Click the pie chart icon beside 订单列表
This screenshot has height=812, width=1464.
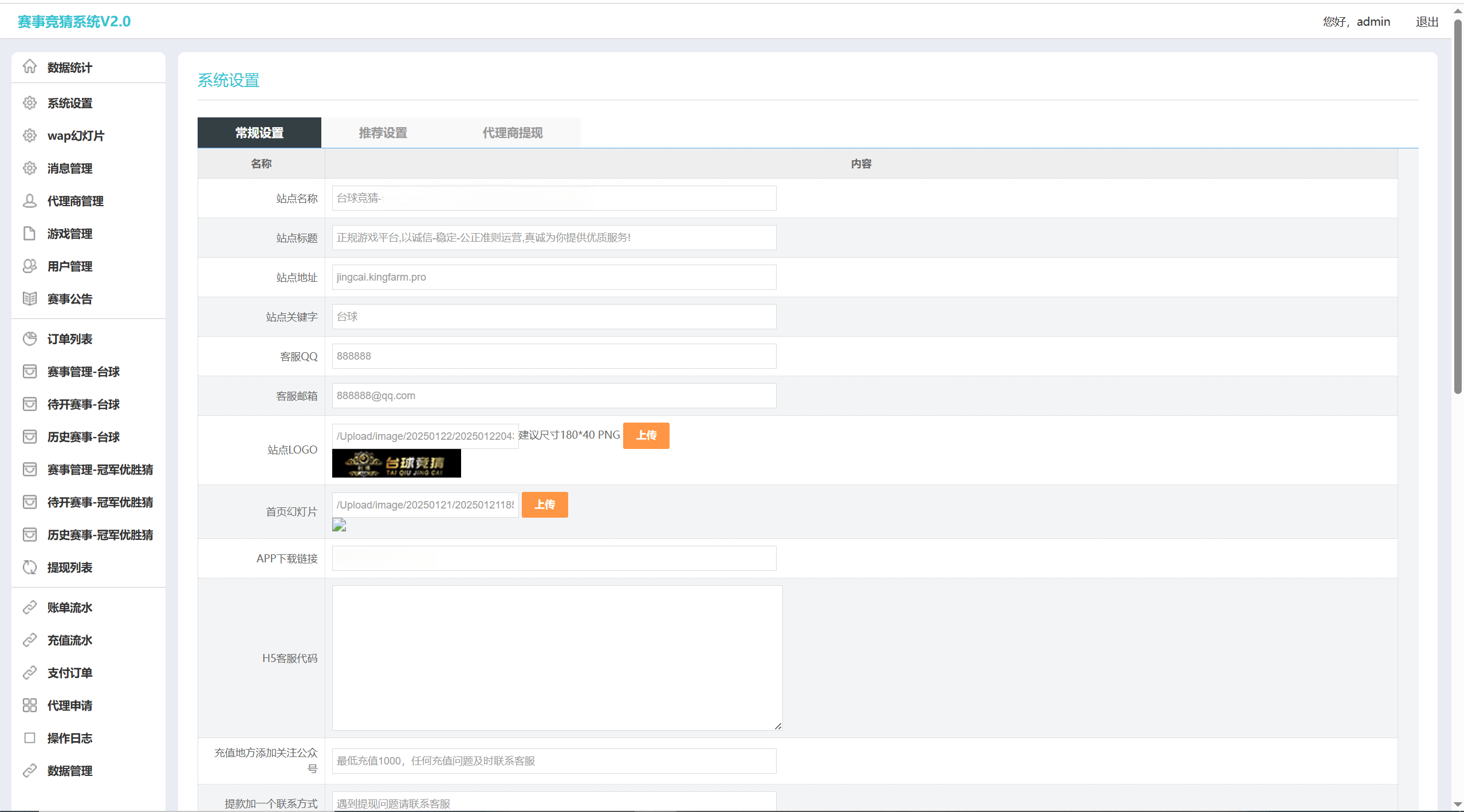click(x=30, y=339)
